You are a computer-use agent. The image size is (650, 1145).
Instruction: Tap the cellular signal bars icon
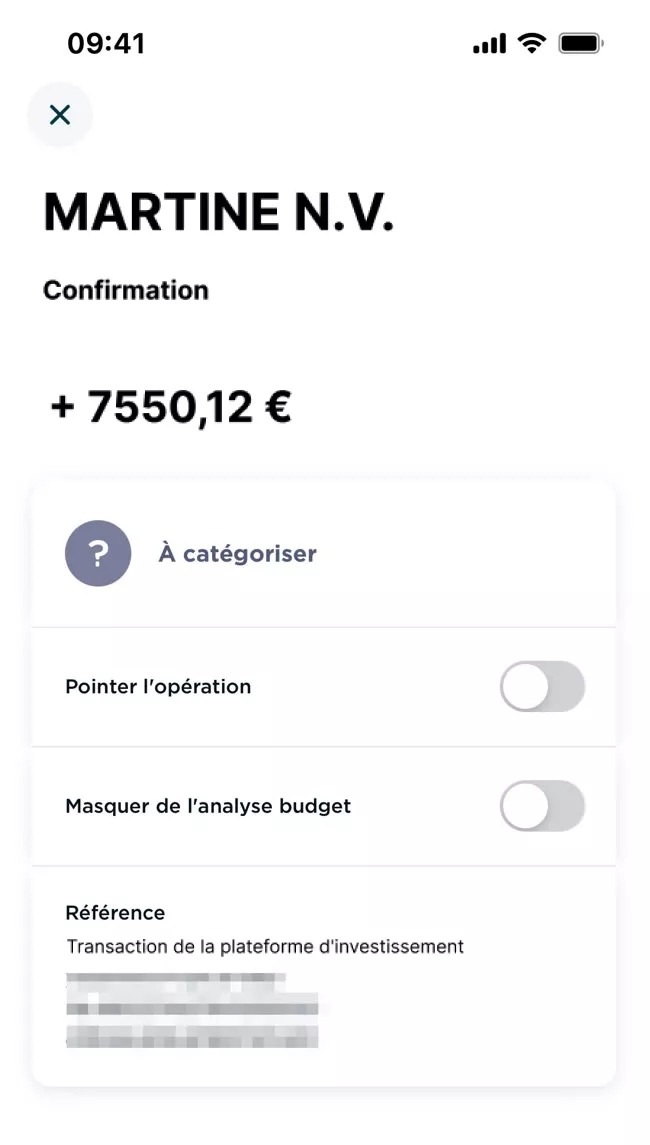coord(489,43)
